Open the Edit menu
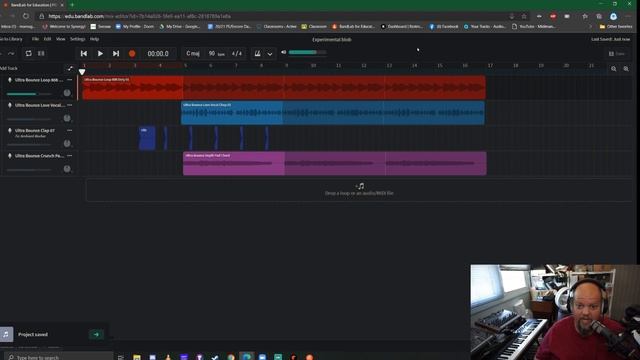Image resolution: width=640 pixels, height=360 pixels. 47,39
